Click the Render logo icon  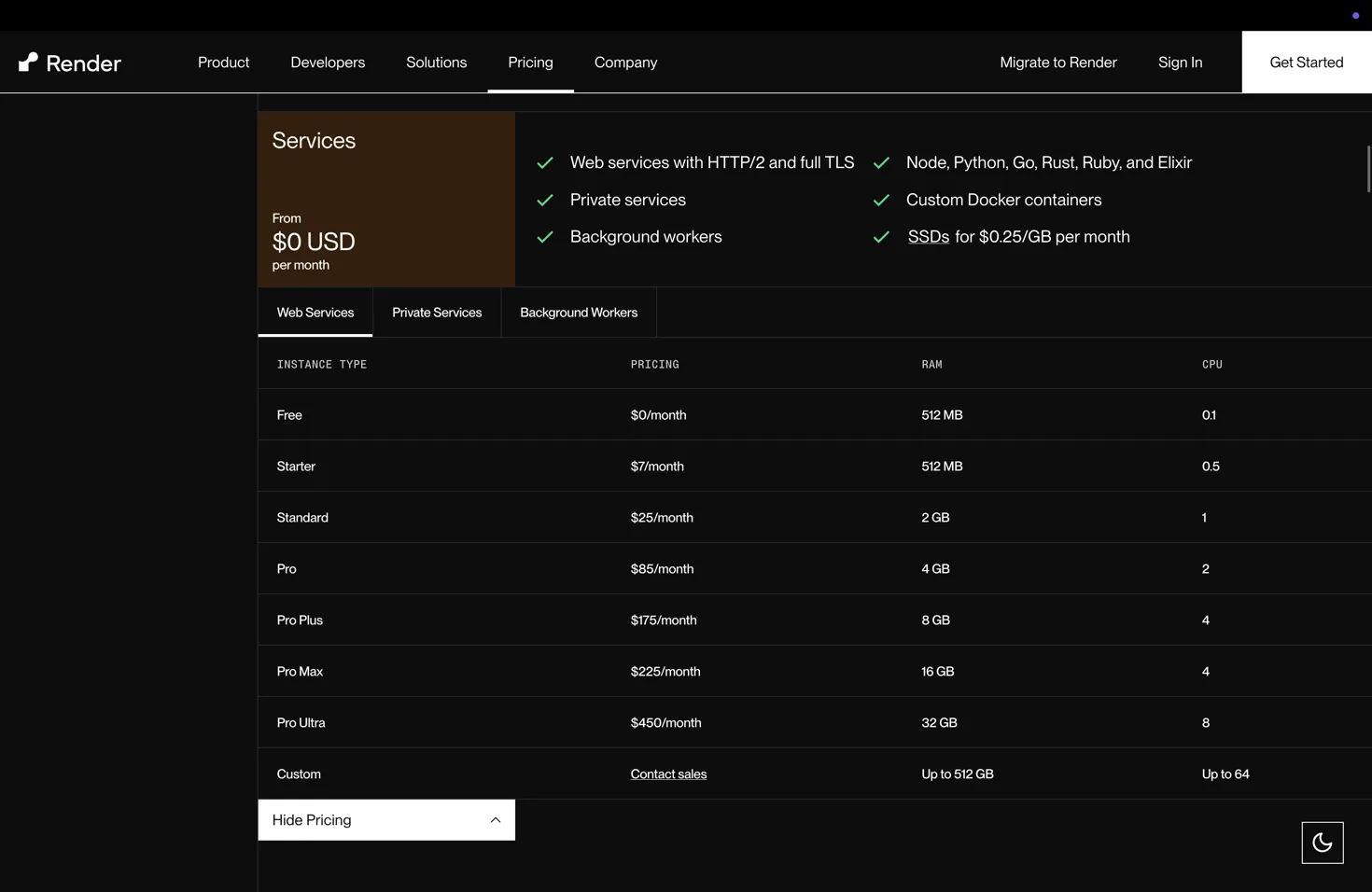click(x=28, y=63)
